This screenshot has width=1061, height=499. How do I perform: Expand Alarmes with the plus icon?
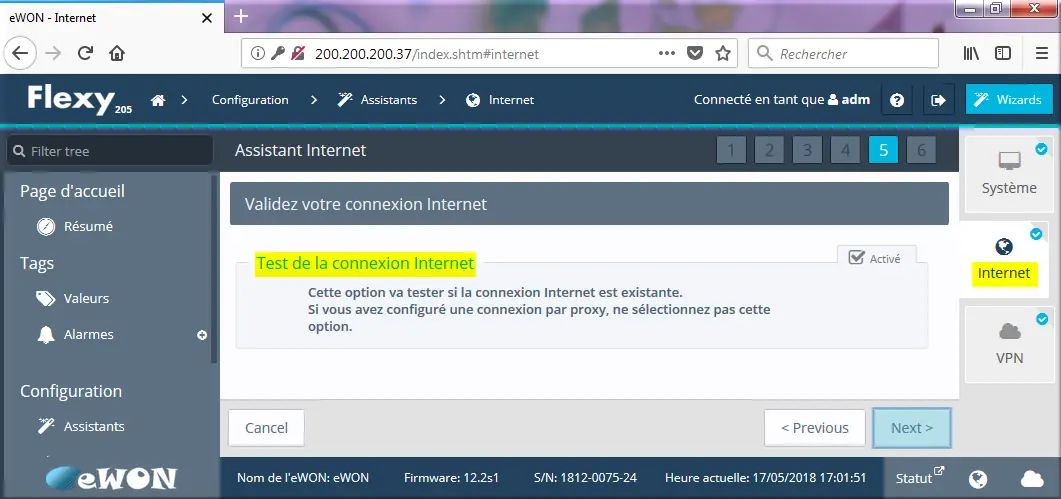click(202, 334)
